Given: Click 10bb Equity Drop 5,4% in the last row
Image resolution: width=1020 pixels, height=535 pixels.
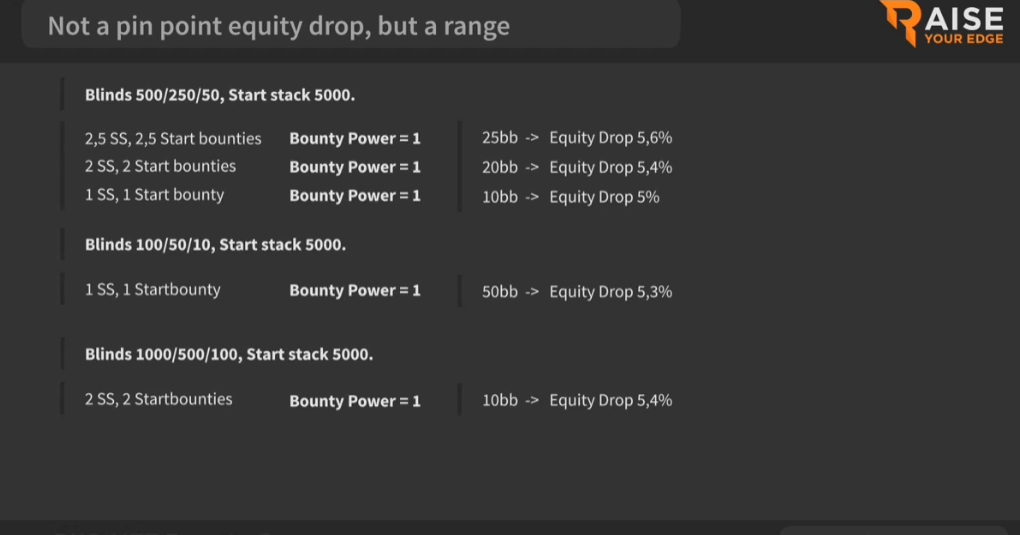Looking at the screenshot, I should (577, 400).
